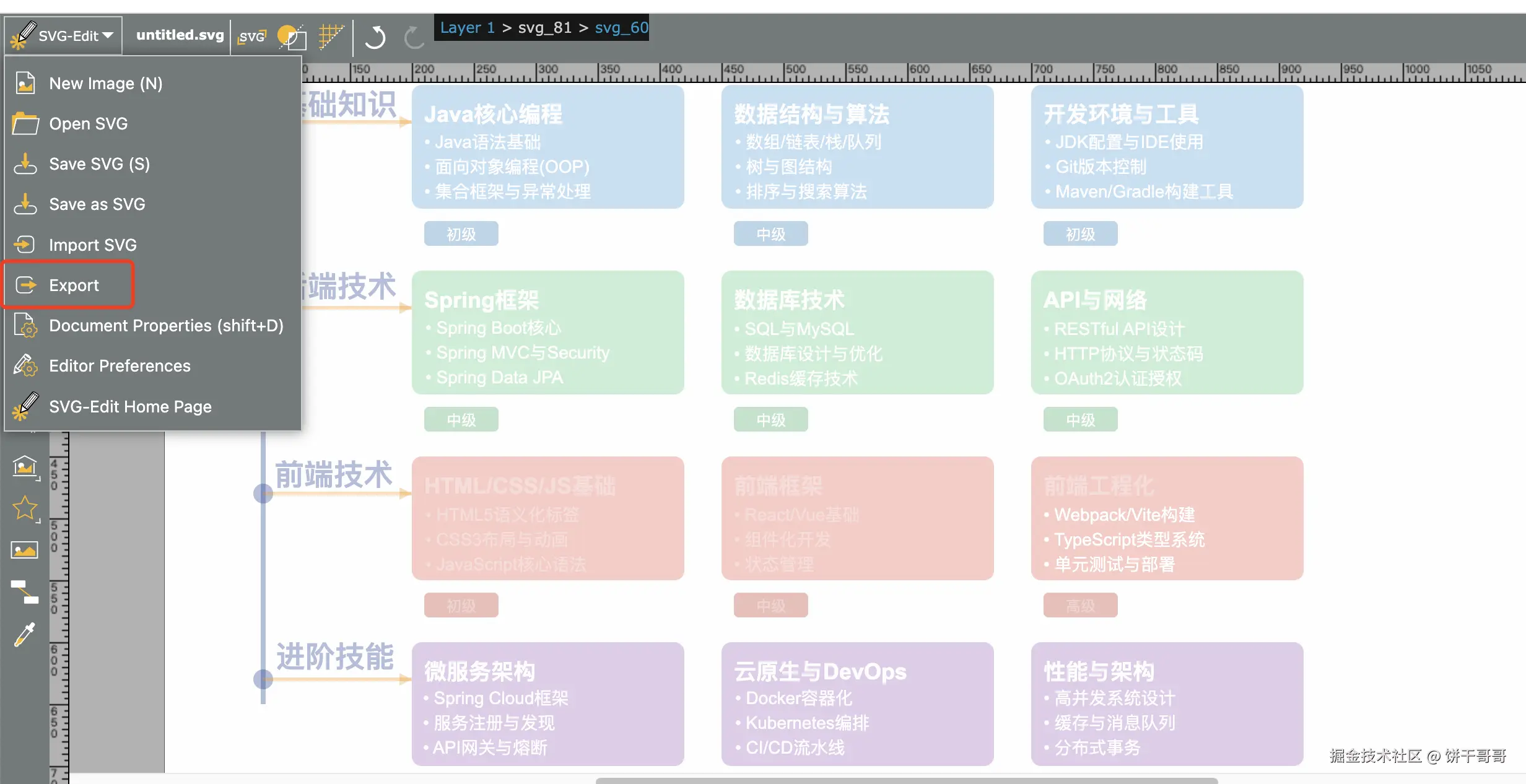Toggle wireframe mode icon
1526x784 pixels.
tap(291, 37)
